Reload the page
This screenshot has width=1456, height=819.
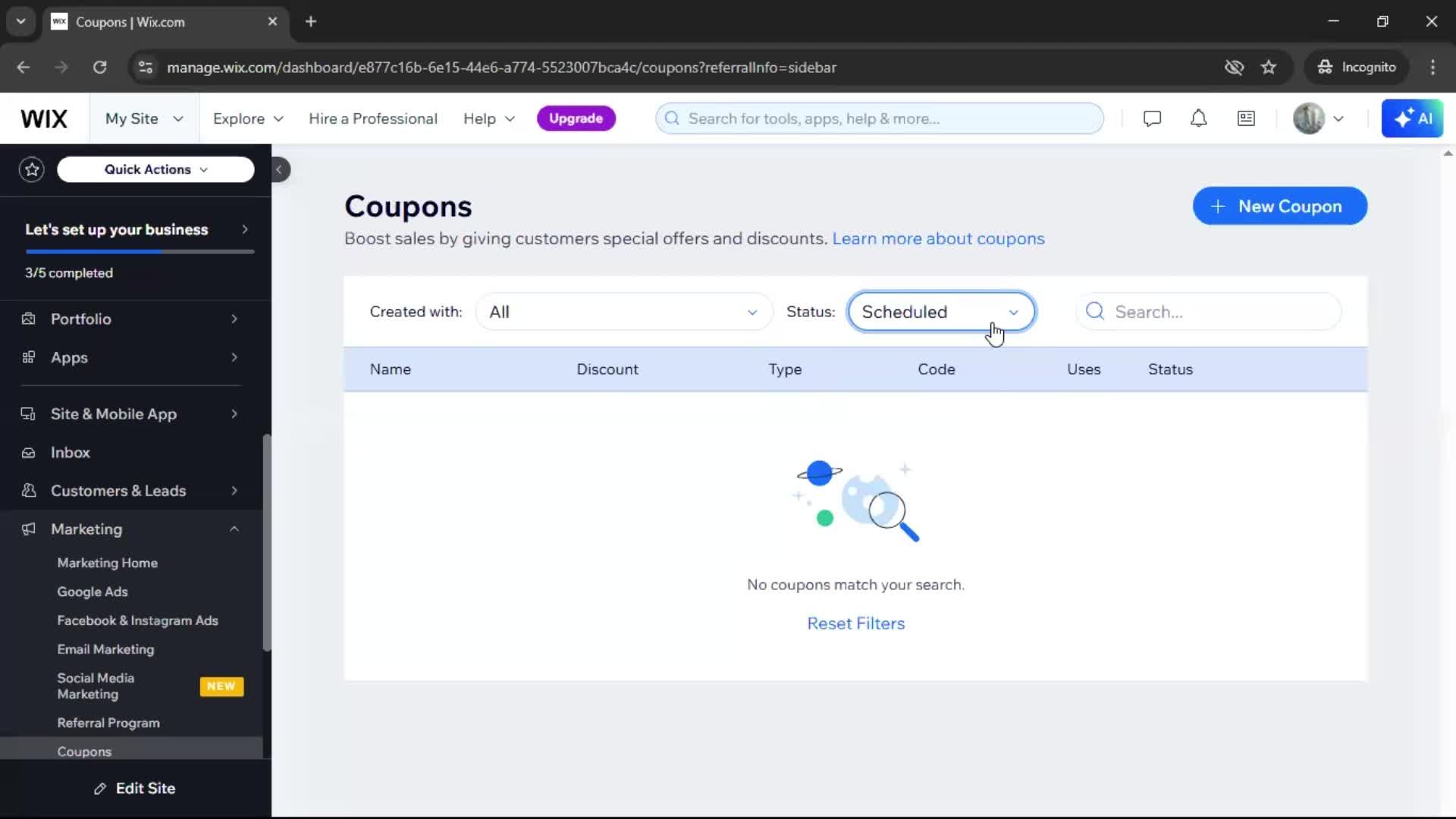(x=99, y=67)
